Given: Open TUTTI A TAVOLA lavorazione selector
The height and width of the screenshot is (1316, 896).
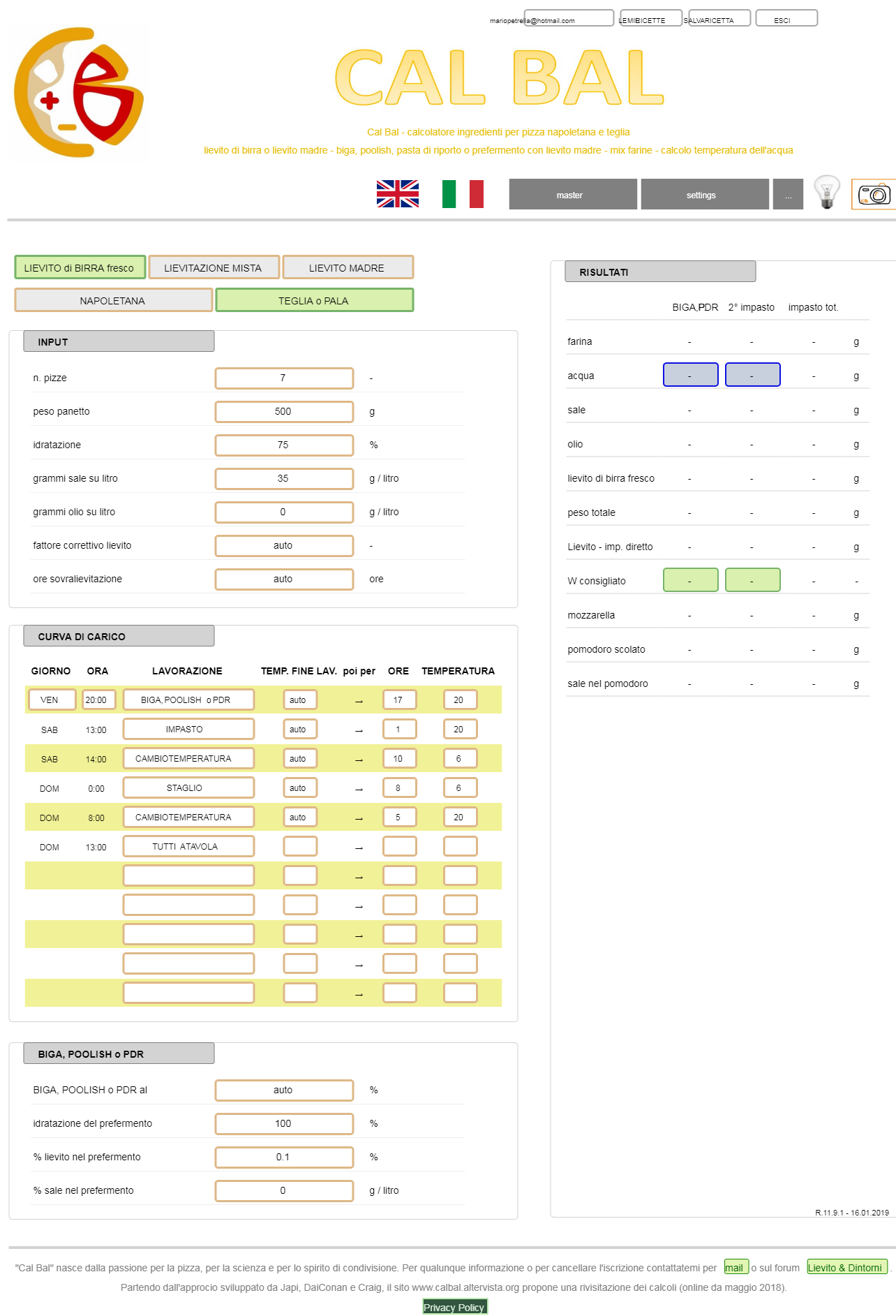Looking at the screenshot, I should coord(188,846).
